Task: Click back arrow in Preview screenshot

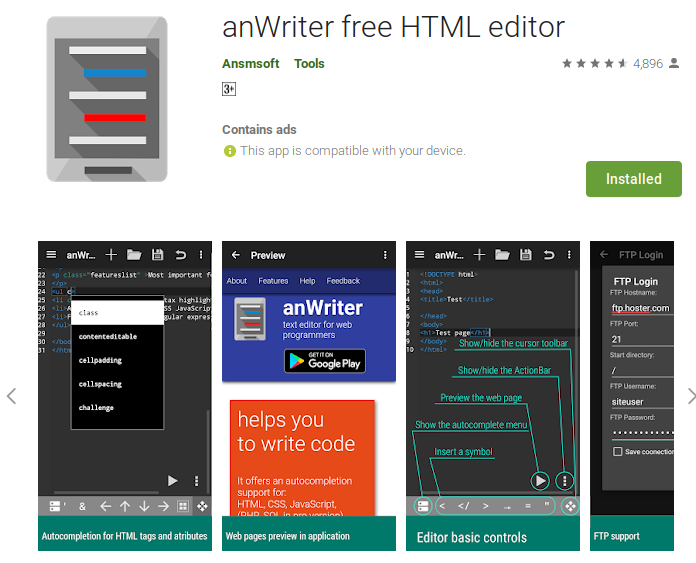Action: (x=236, y=255)
